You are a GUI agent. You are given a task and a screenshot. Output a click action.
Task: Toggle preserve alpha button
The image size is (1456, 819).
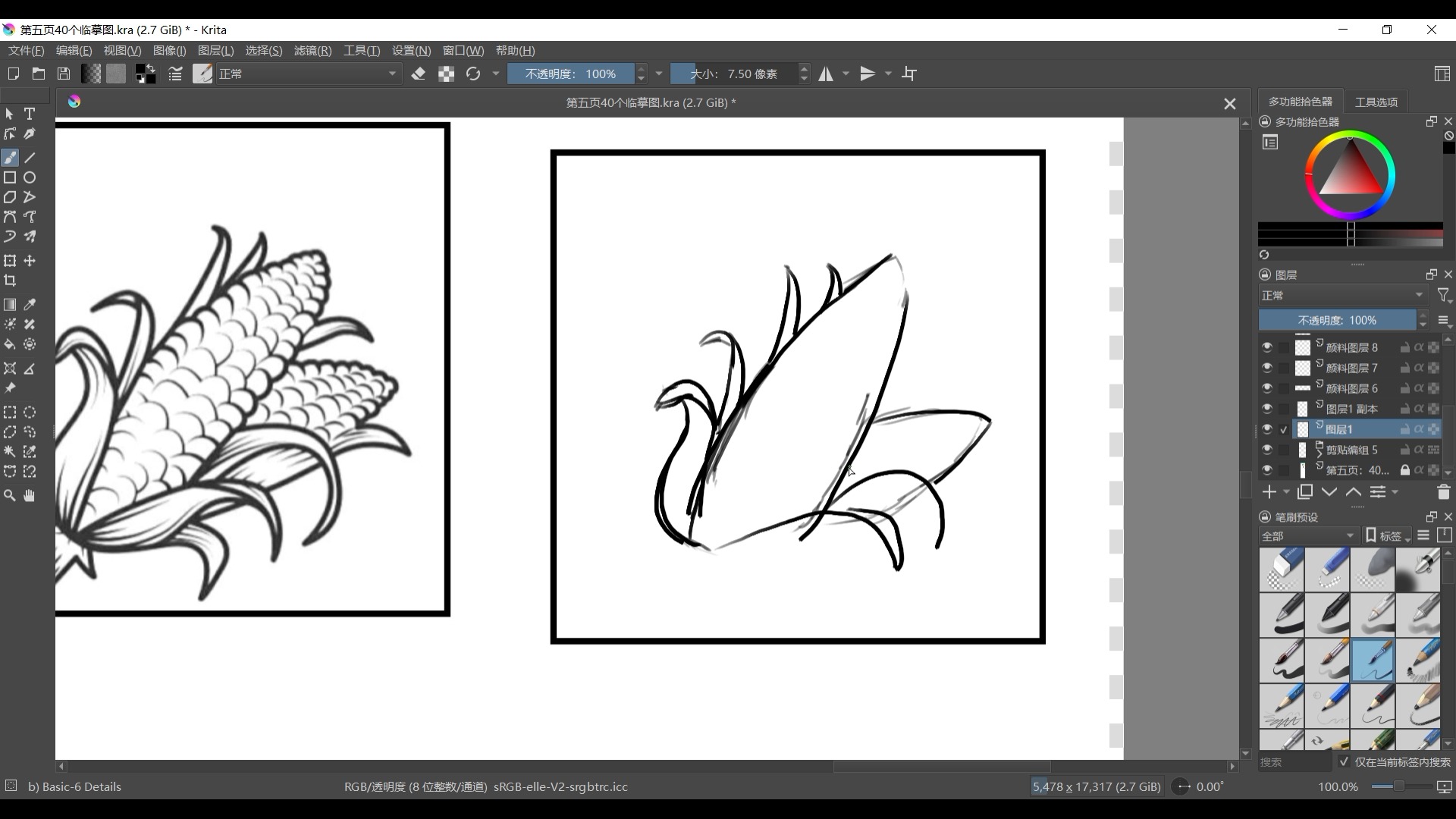pyautogui.click(x=446, y=74)
